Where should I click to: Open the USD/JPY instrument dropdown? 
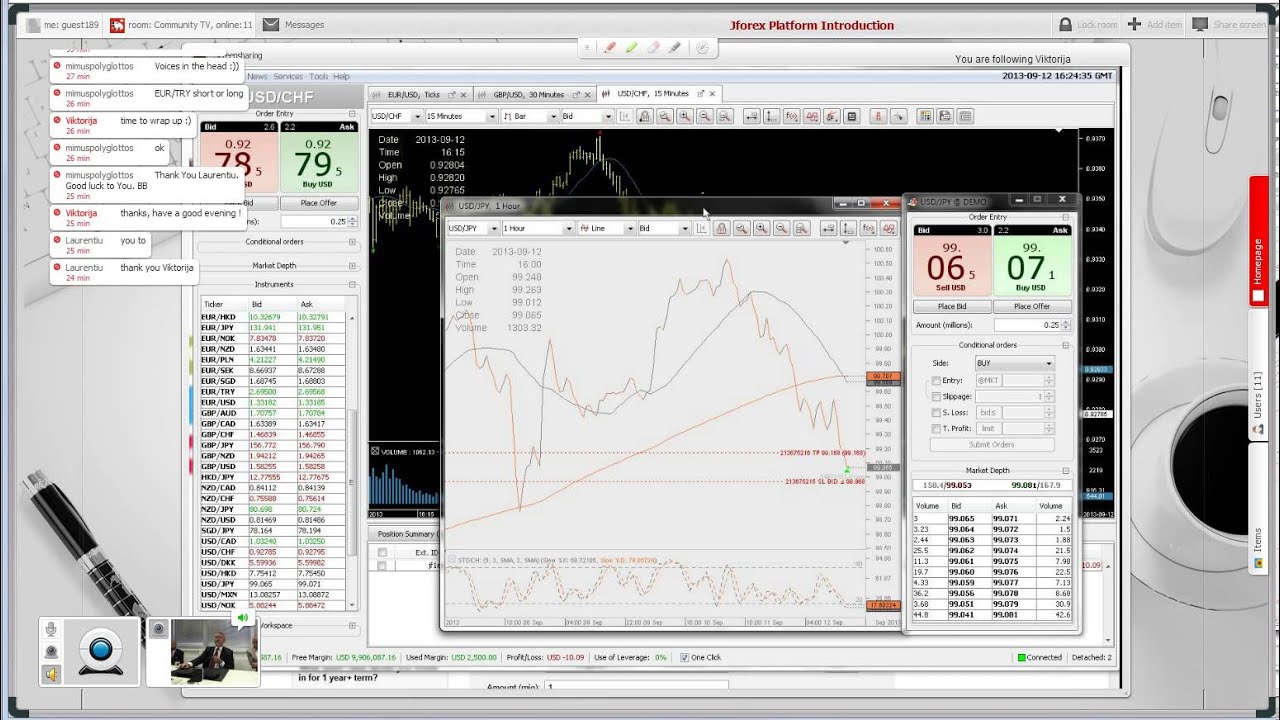(x=472, y=228)
